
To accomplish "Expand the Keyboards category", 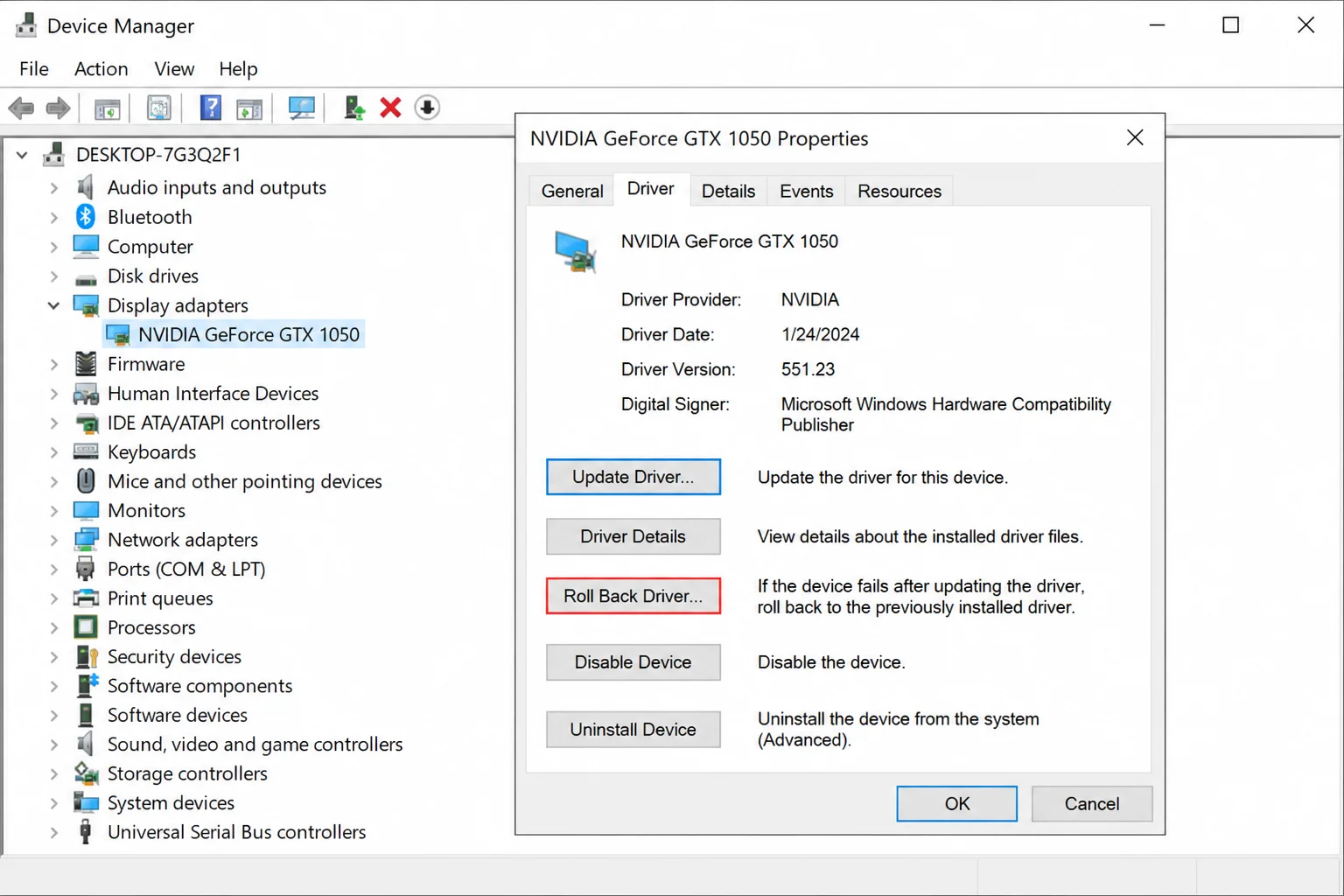I will point(53,451).
